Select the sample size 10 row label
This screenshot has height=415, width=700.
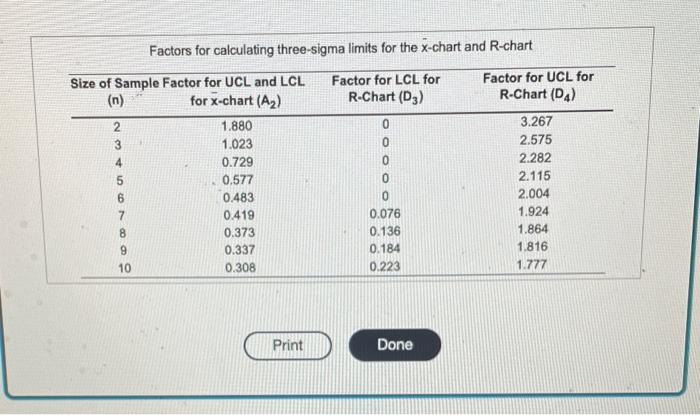click(125, 268)
